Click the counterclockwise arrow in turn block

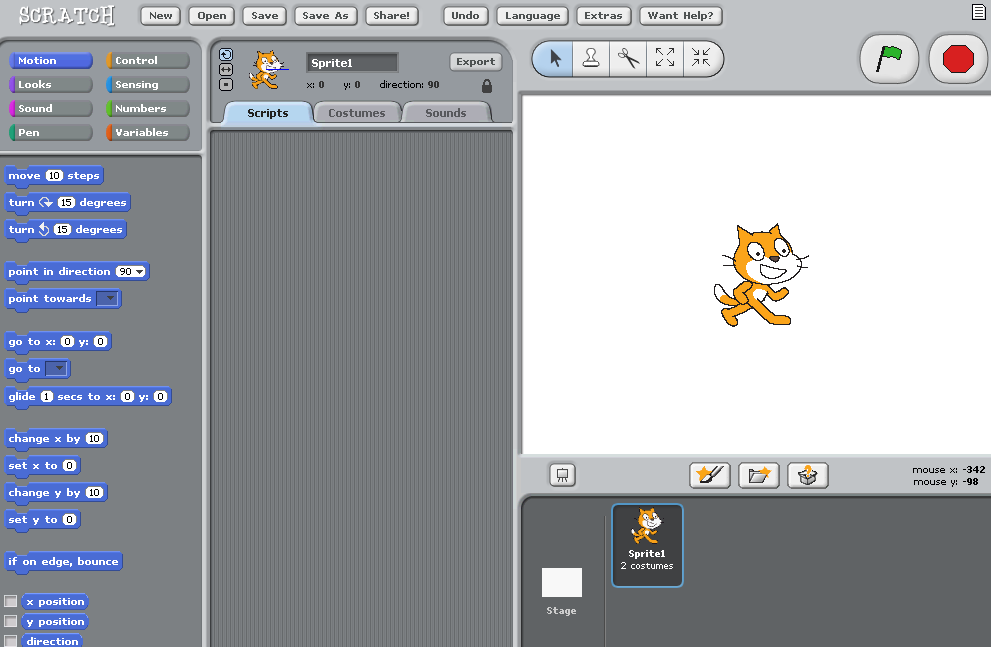click(44, 229)
